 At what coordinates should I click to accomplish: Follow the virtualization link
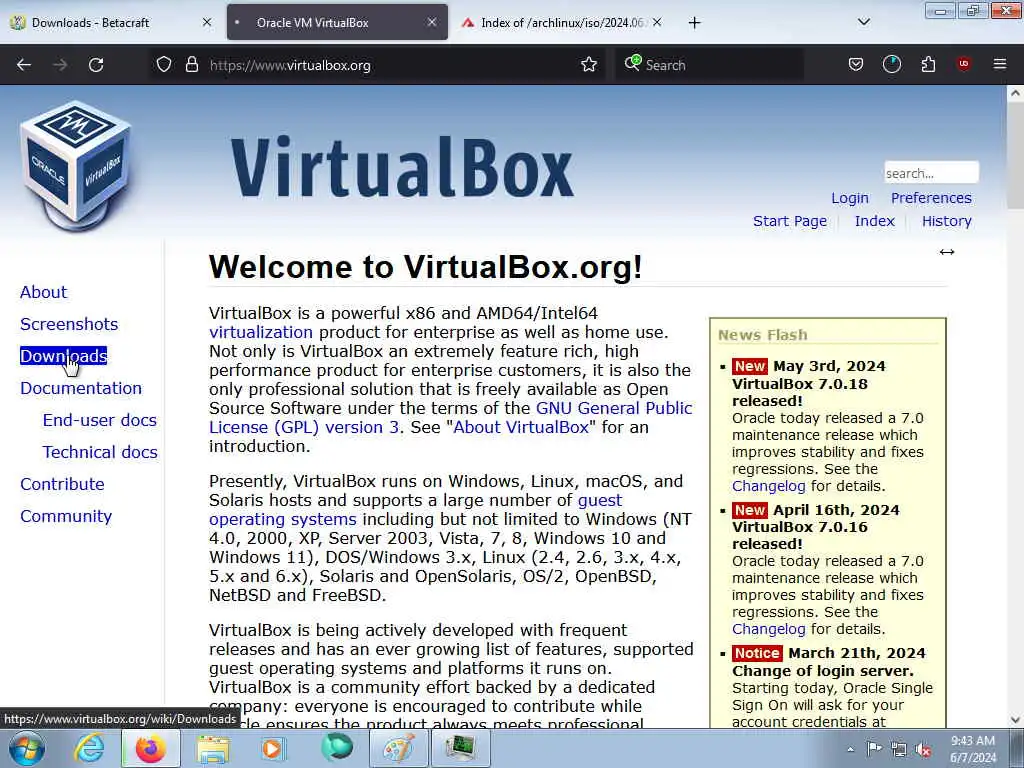point(261,332)
